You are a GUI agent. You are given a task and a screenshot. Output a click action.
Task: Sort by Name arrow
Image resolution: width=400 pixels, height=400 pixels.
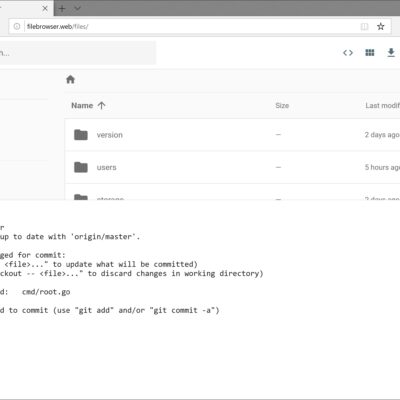point(101,106)
